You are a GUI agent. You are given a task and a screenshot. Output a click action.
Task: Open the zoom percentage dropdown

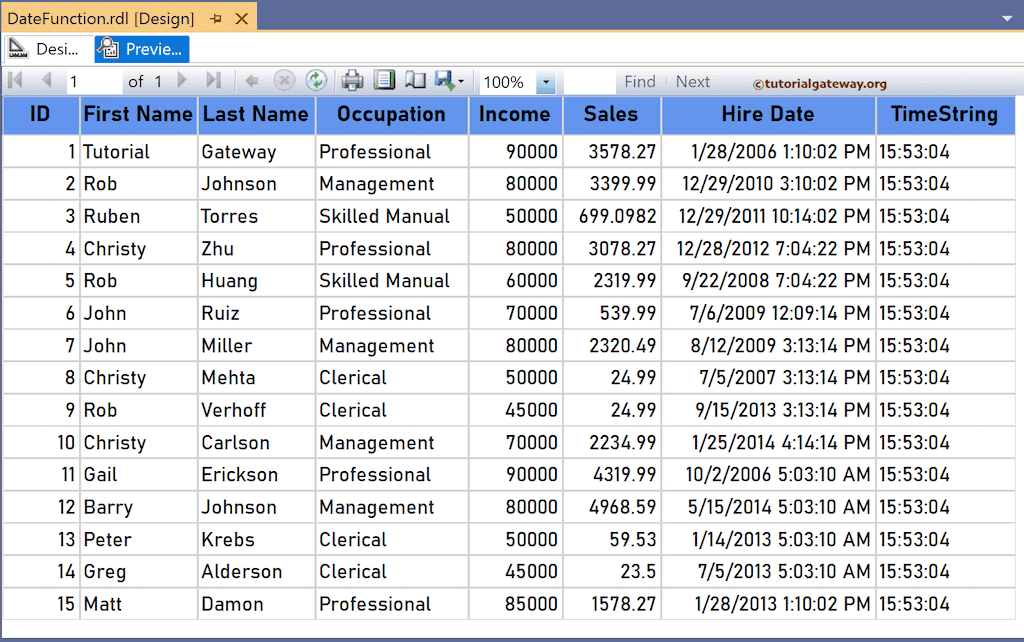click(x=545, y=82)
